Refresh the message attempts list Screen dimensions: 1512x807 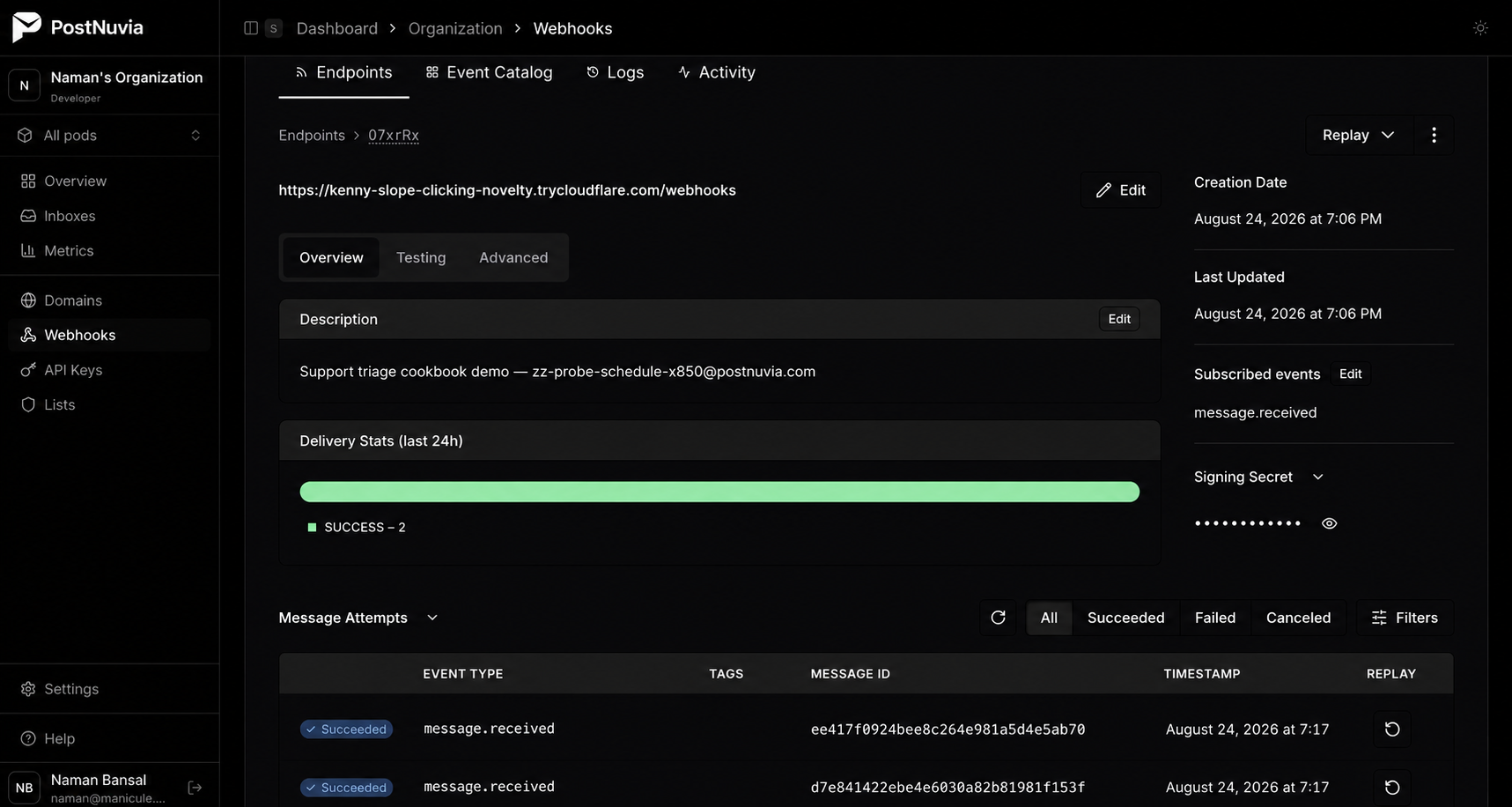998,618
